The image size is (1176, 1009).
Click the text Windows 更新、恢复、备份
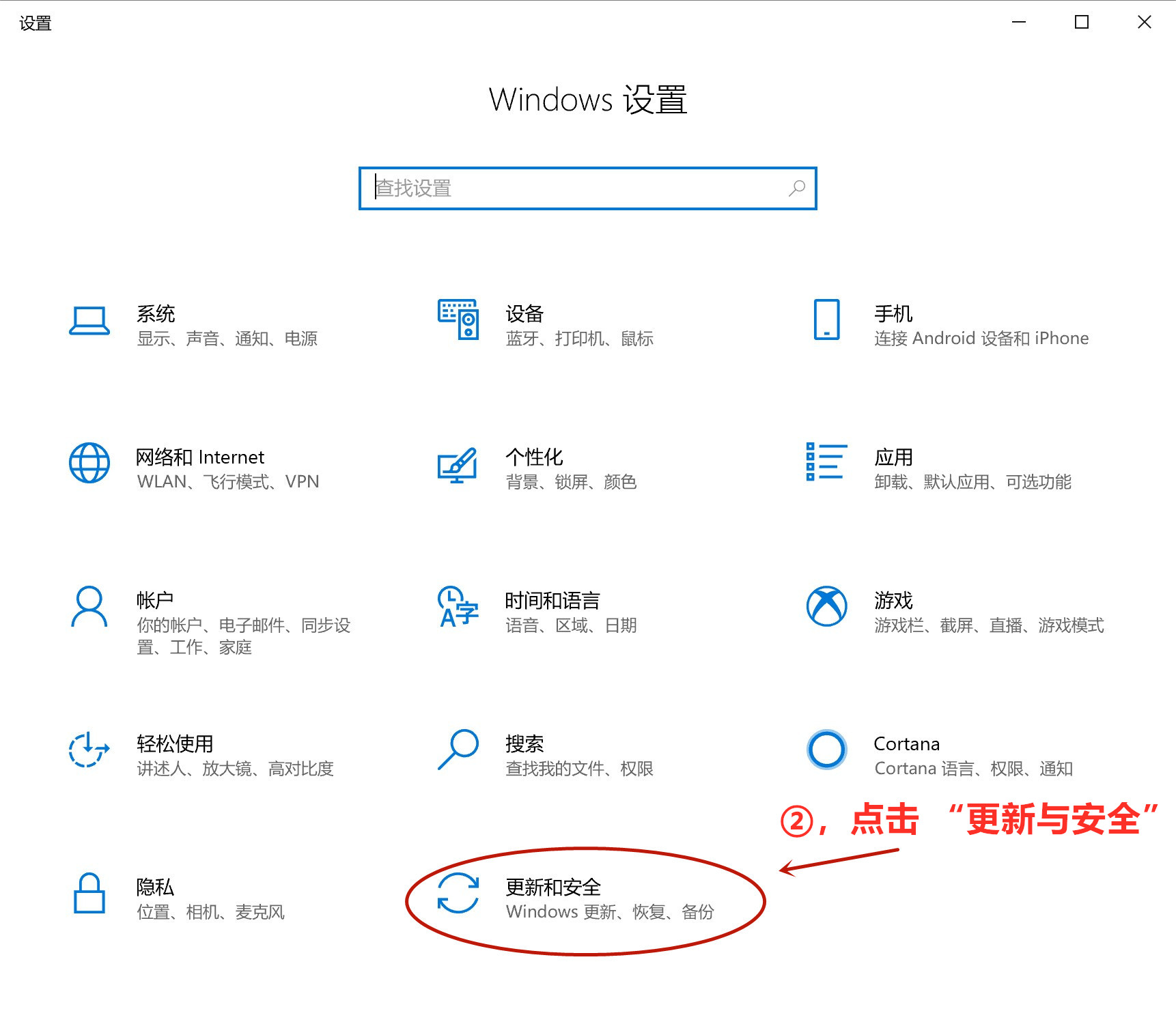(610, 912)
